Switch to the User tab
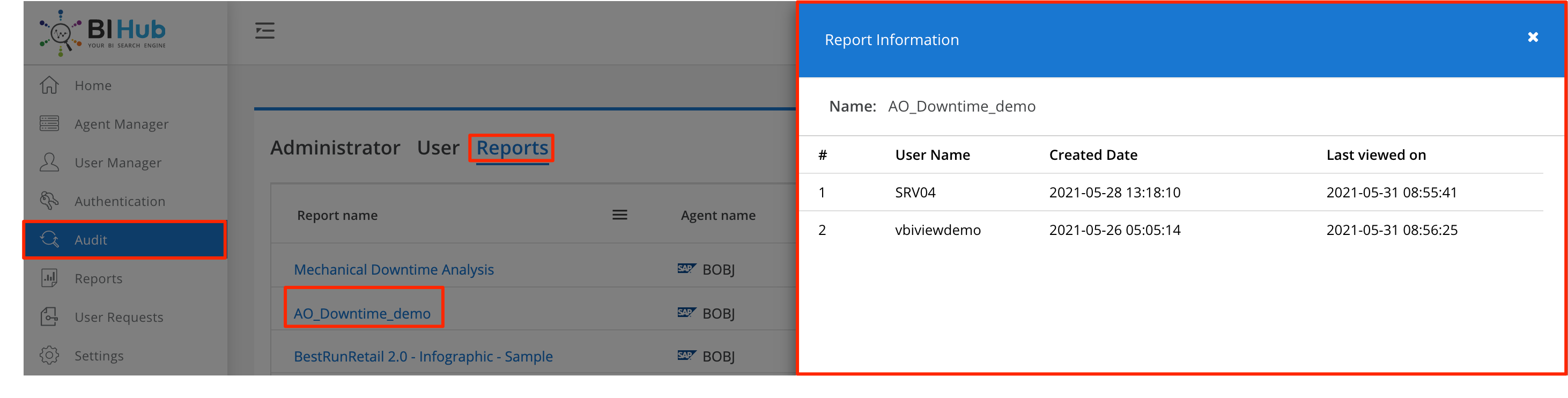This screenshot has height=398, width=1568. tap(438, 148)
